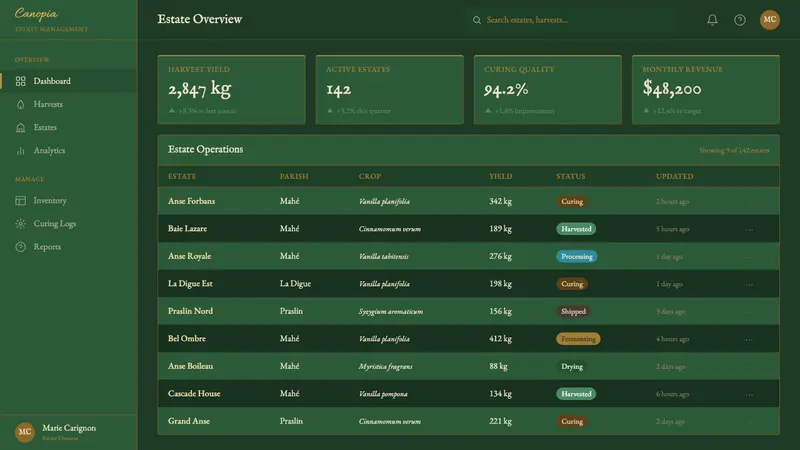Click the Dashboard grid icon in sidebar
800x450 pixels.
click(x=20, y=81)
